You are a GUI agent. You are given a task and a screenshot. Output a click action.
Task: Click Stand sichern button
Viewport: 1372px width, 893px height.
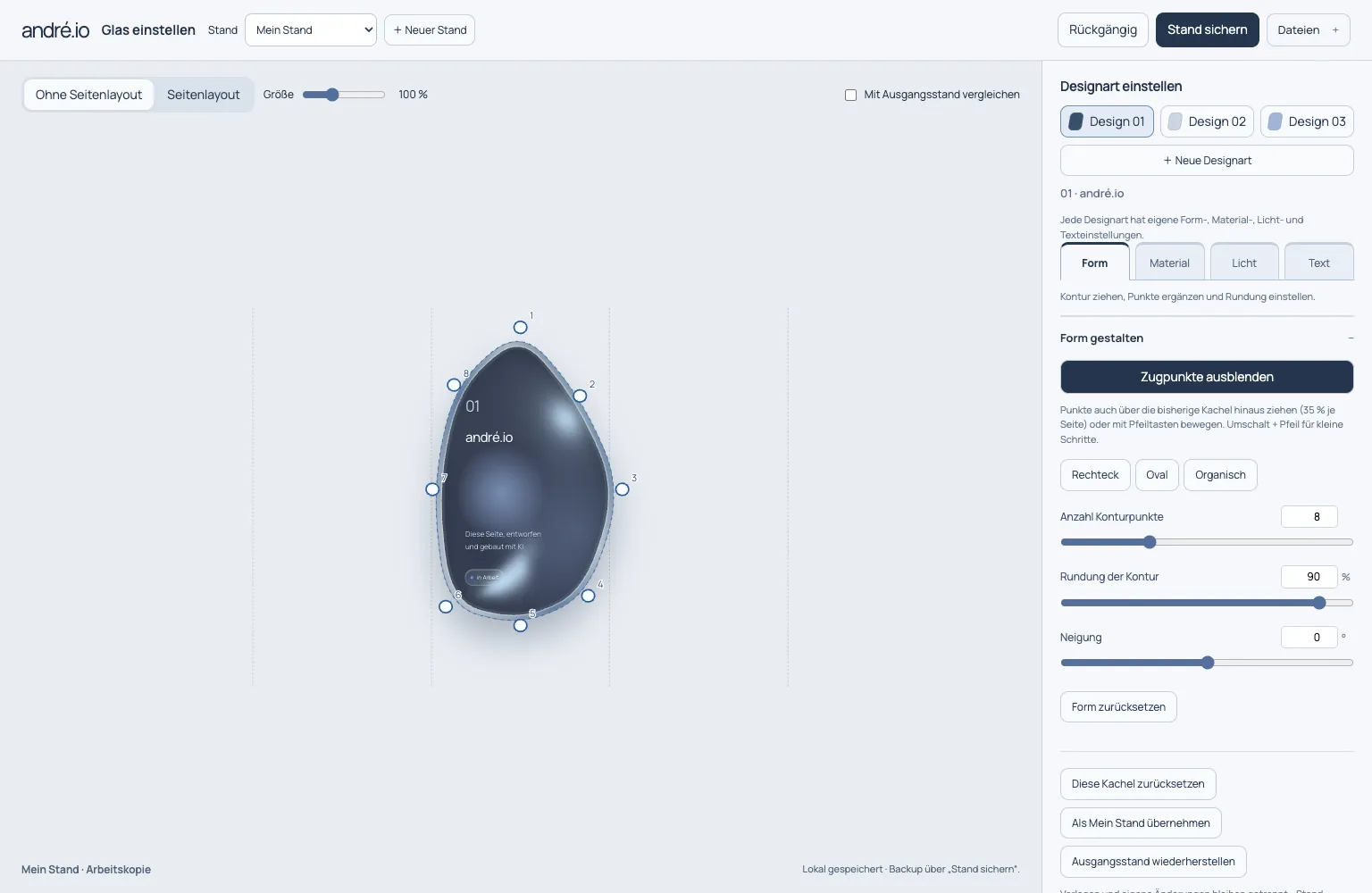pyautogui.click(x=1207, y=29)
